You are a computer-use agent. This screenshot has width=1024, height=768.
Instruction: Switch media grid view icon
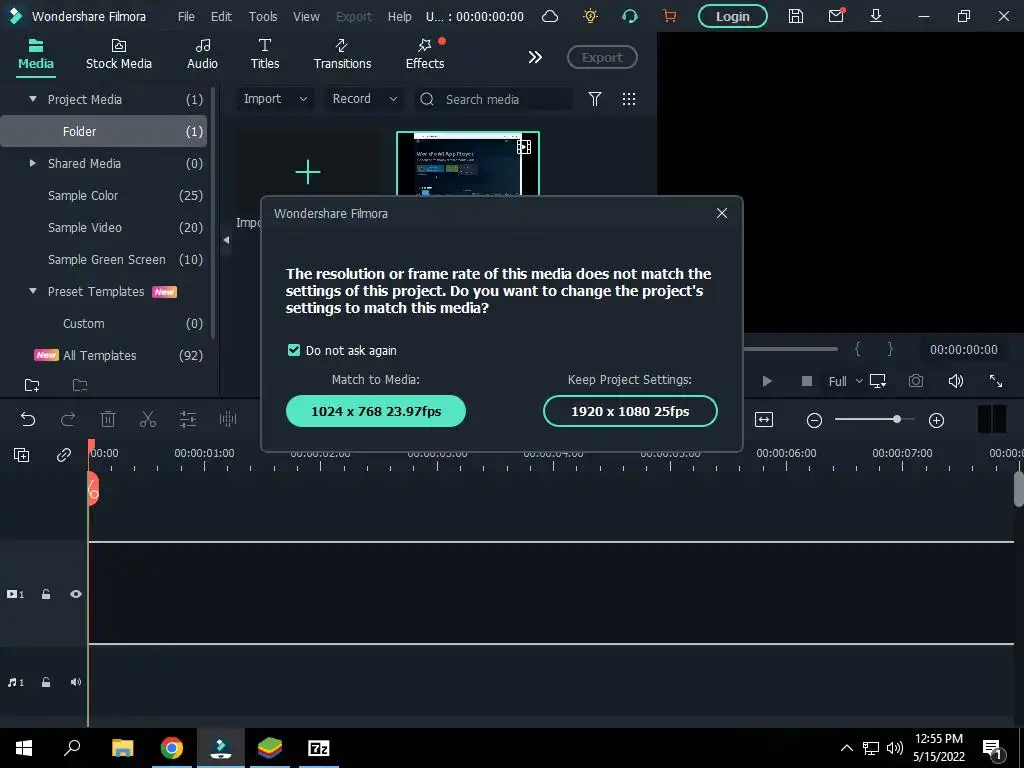click(629, 99)
